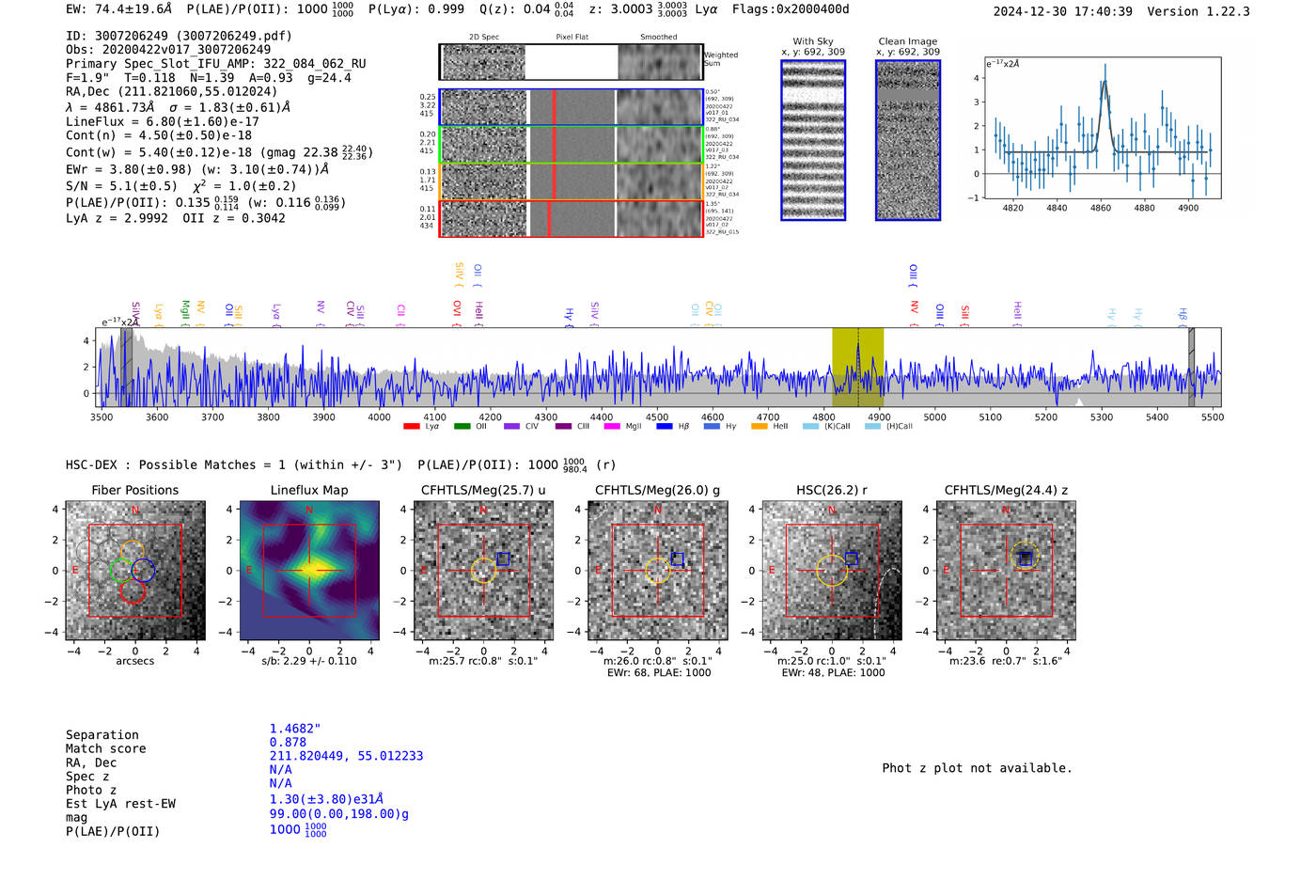Open the HSC(26.2) r cutout image
Viewport: 1316px width, 896px height.
coord(831,571)
